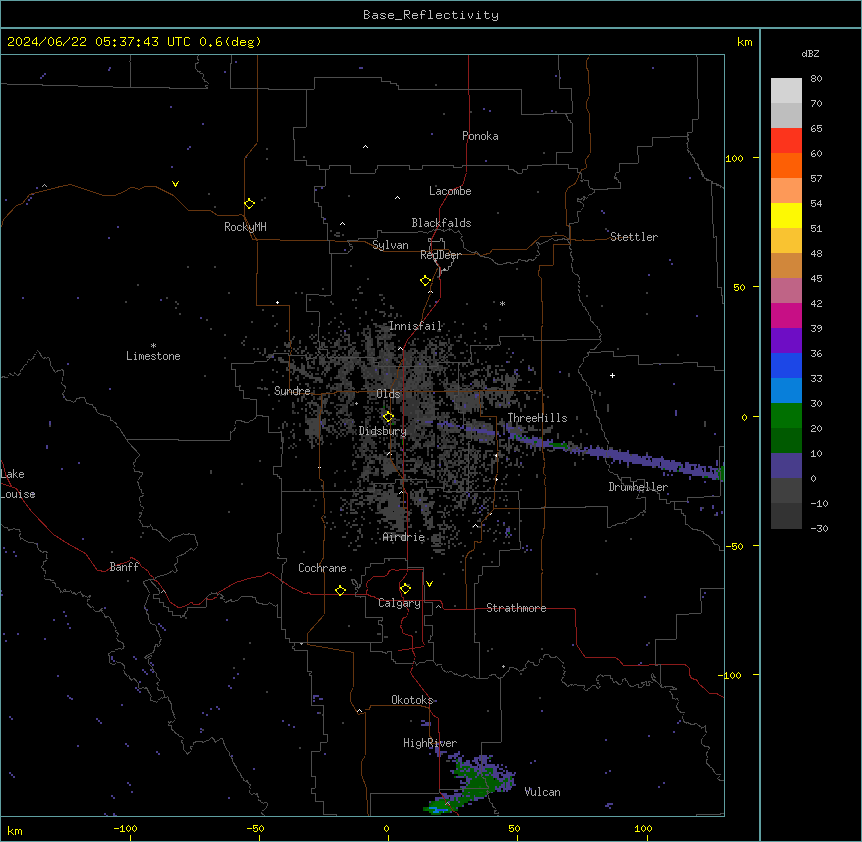Click the Ponoka city label
The width and height of the screenshot is (862, 842).
pos(480,136)
